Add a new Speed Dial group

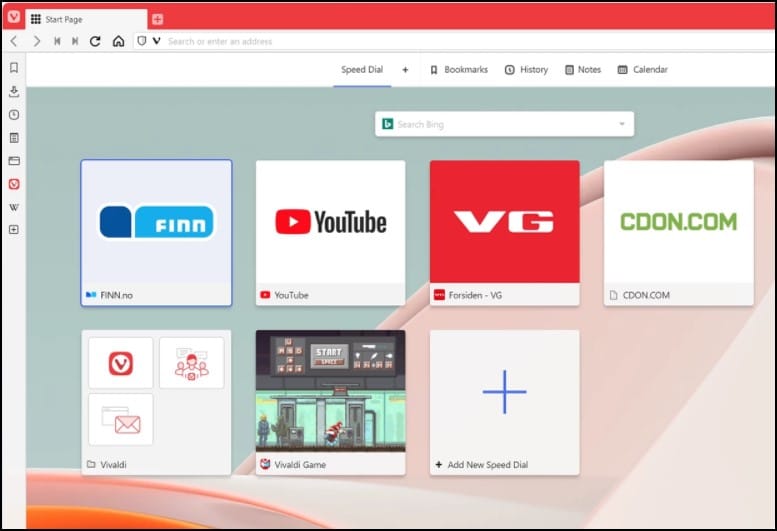(405, 70)
